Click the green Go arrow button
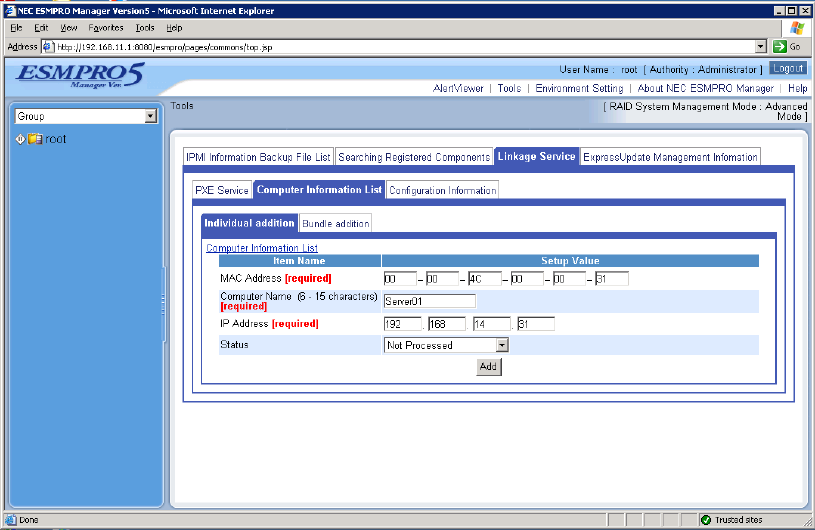Viewport: 815px width, 530px height. [780, 47]
